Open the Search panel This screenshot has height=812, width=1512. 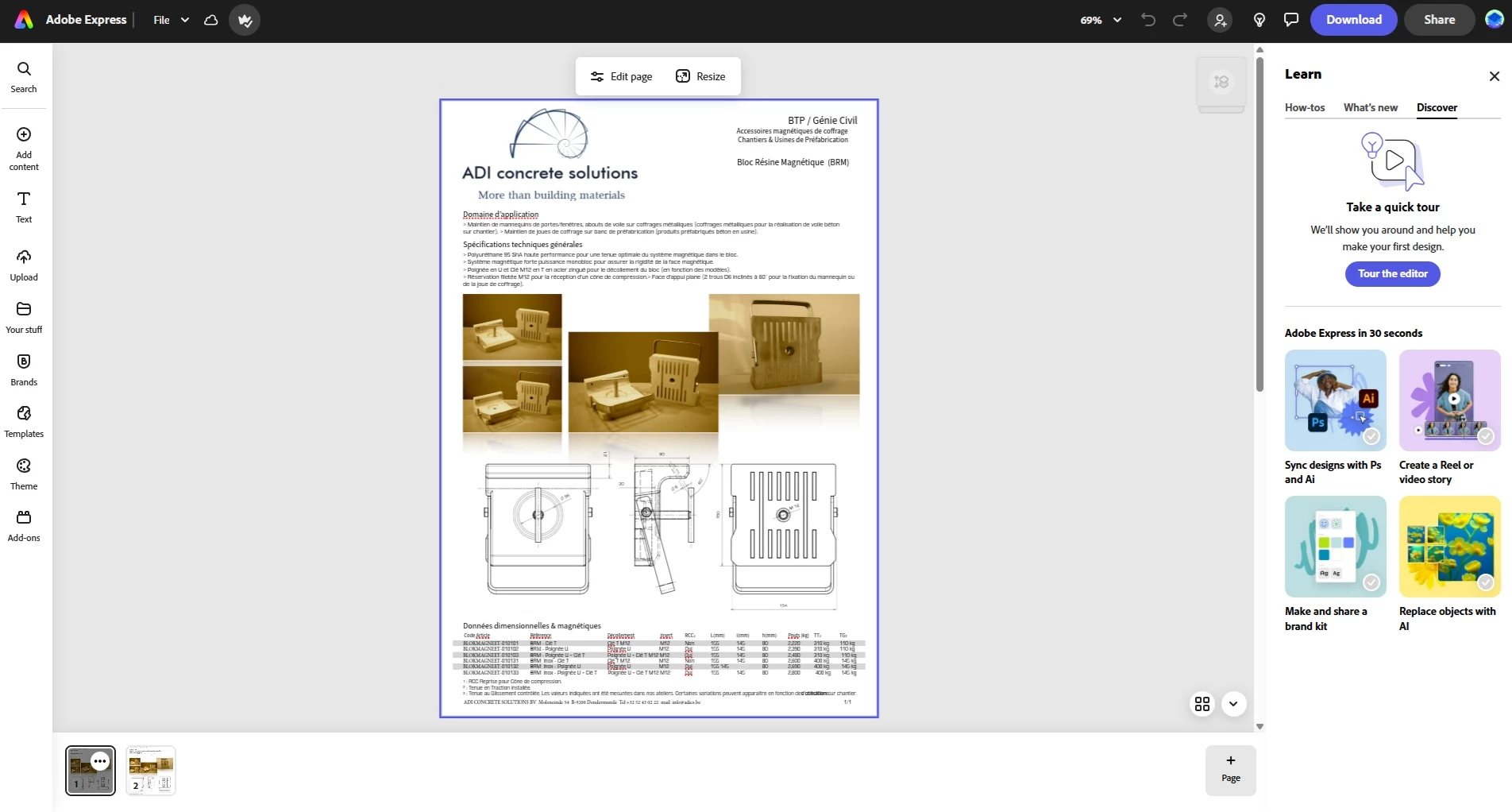click(24, 78)
